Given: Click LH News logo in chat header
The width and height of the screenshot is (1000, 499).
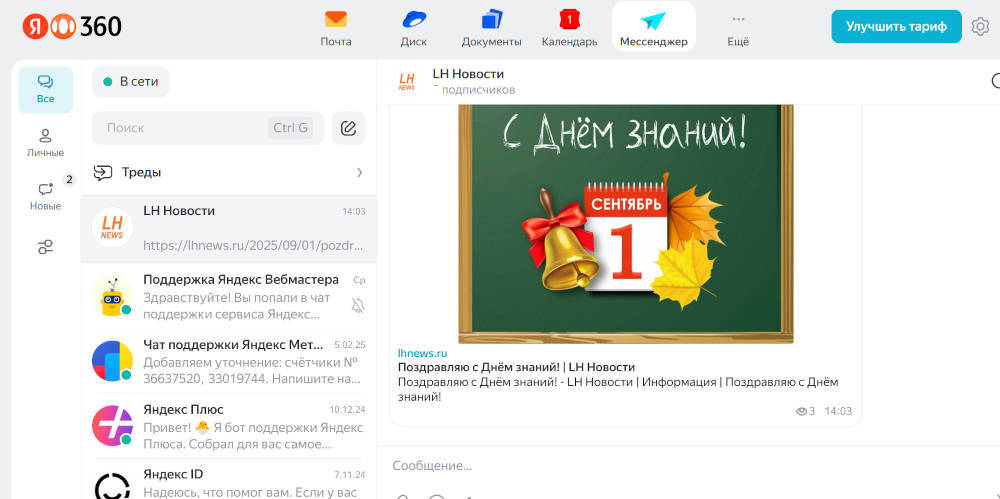Looking at the screenshot, I should (x=407, y=81).
